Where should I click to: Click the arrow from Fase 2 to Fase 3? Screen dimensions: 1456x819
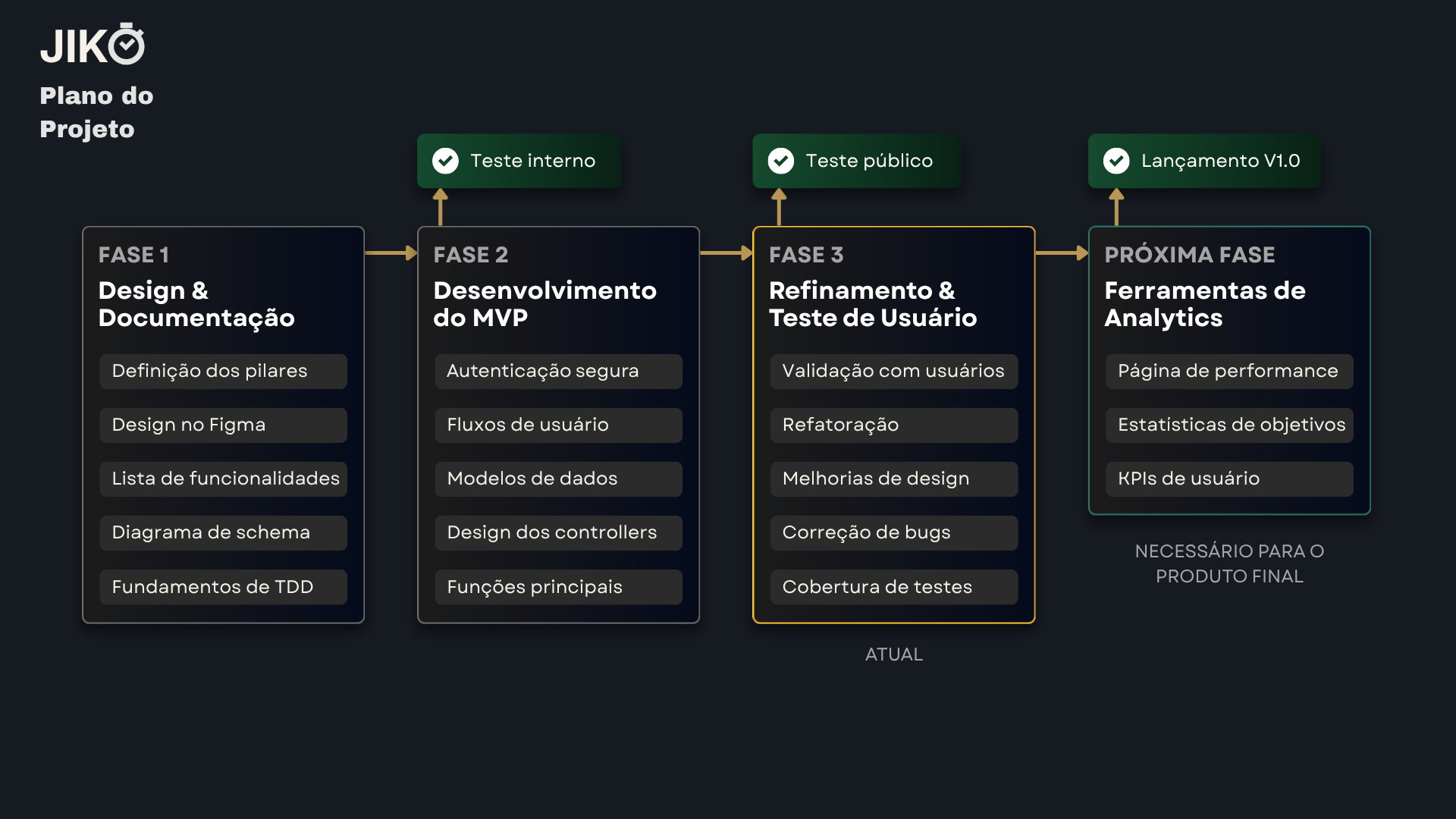726,253
